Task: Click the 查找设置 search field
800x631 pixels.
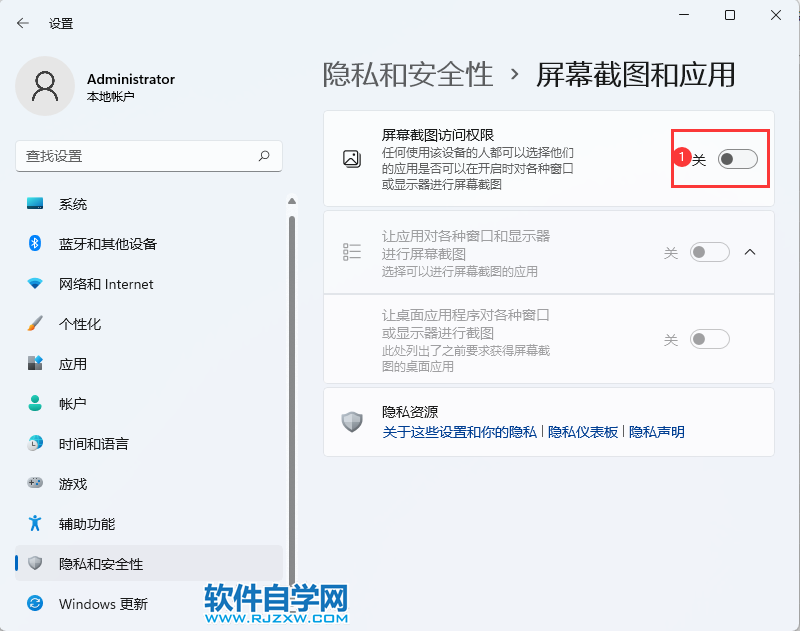Action: tap(135, 156)
